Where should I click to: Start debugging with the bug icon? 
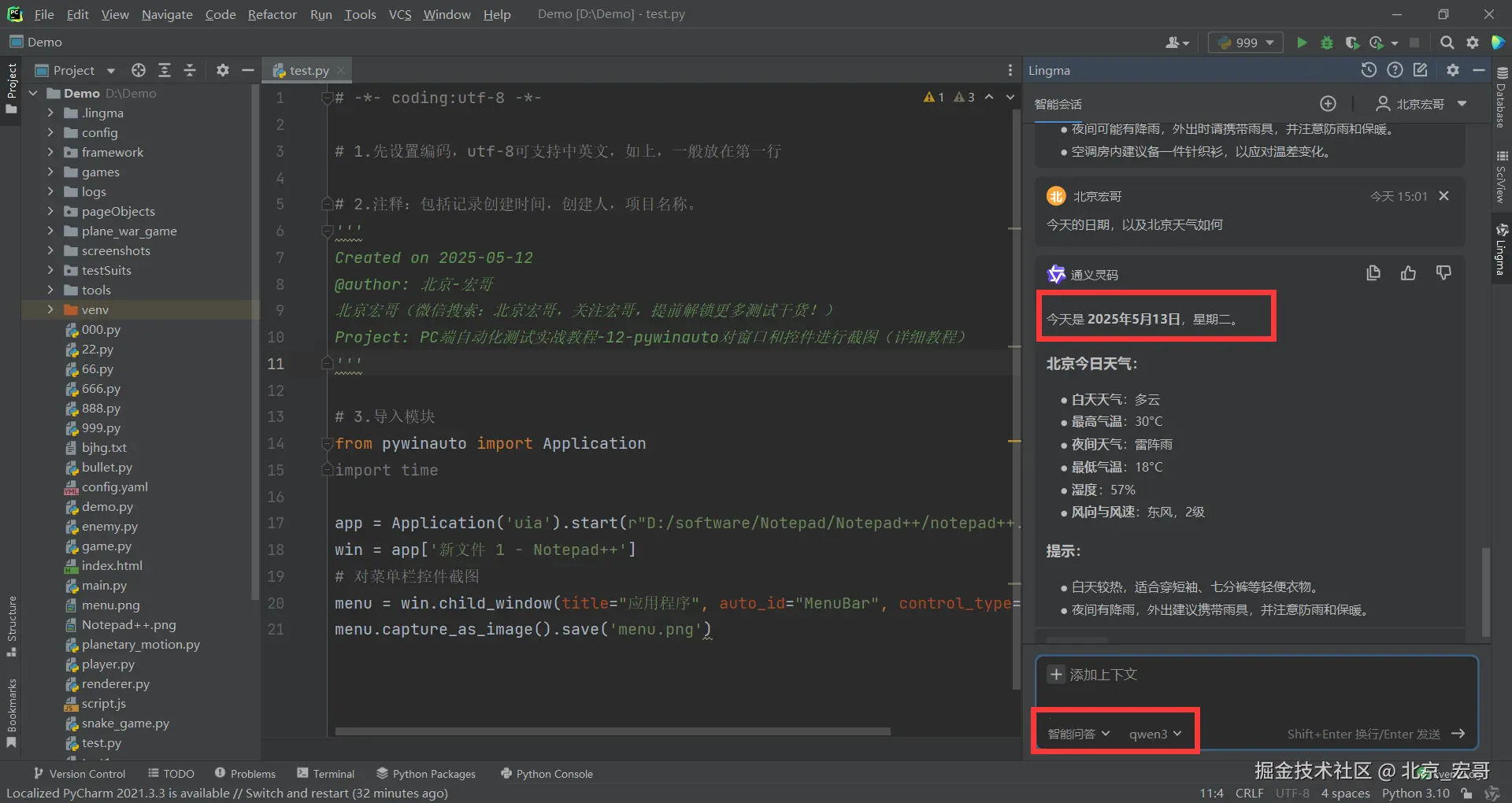[x=1327, y=43]
